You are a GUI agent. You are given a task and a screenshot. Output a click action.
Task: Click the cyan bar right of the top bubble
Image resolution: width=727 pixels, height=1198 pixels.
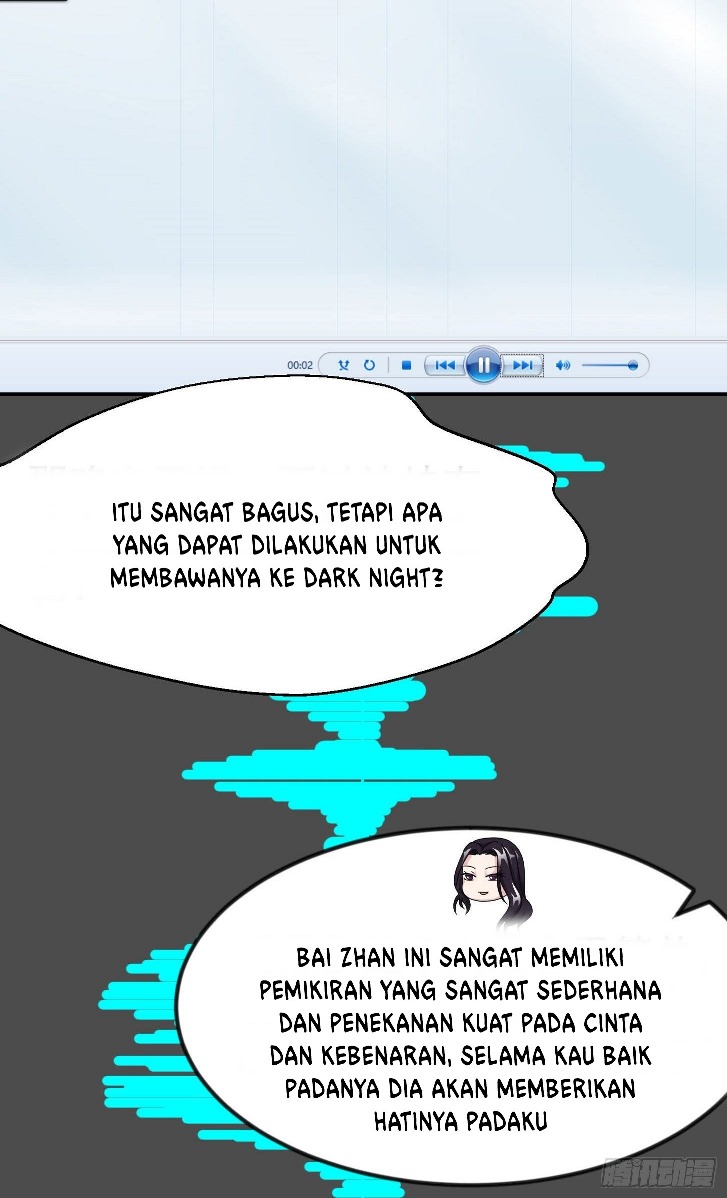point(575,606)
